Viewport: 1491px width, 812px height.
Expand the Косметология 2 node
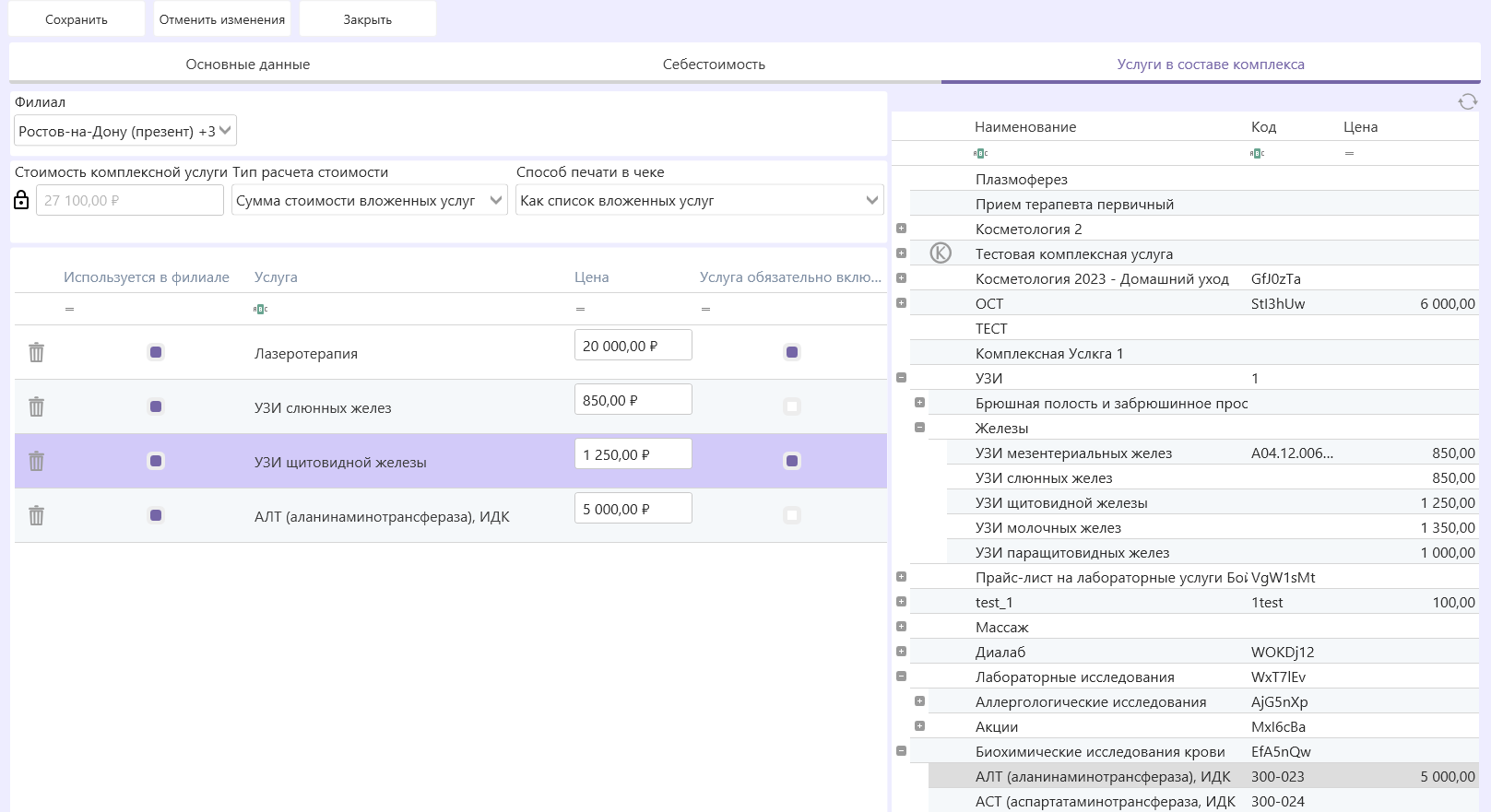(902, 228)
